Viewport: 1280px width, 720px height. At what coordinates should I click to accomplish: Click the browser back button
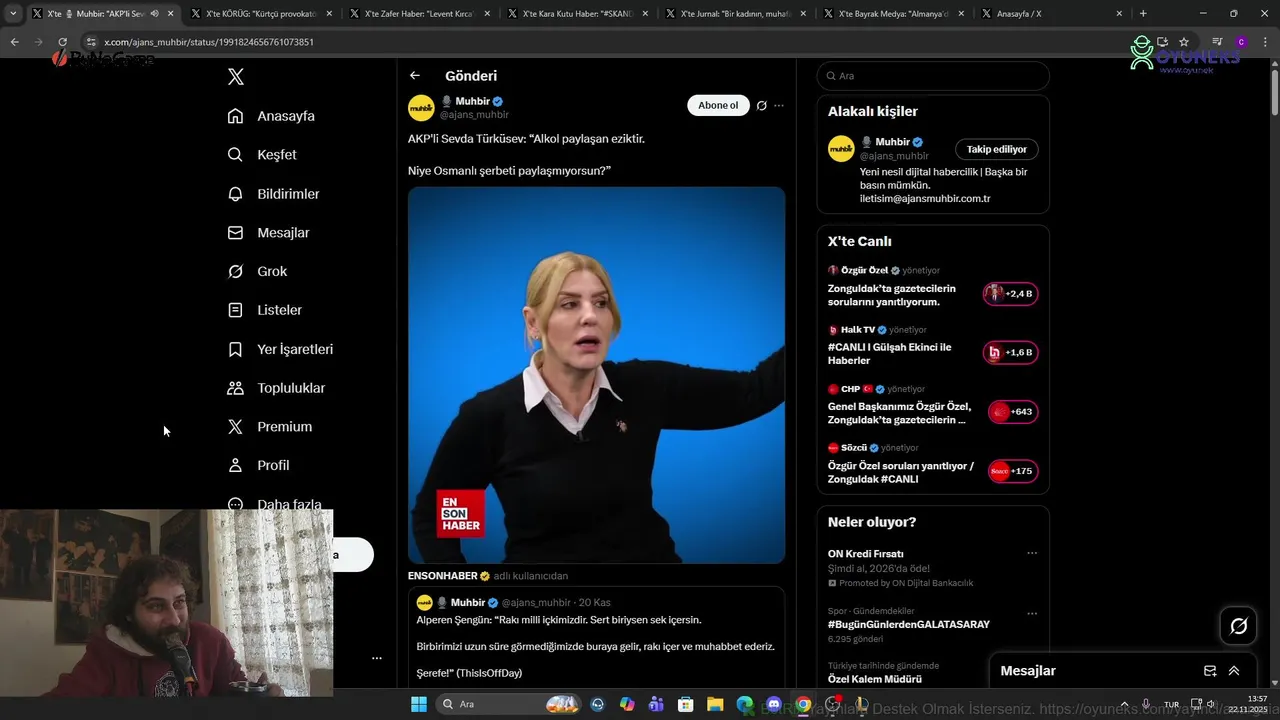pos(14,42)
